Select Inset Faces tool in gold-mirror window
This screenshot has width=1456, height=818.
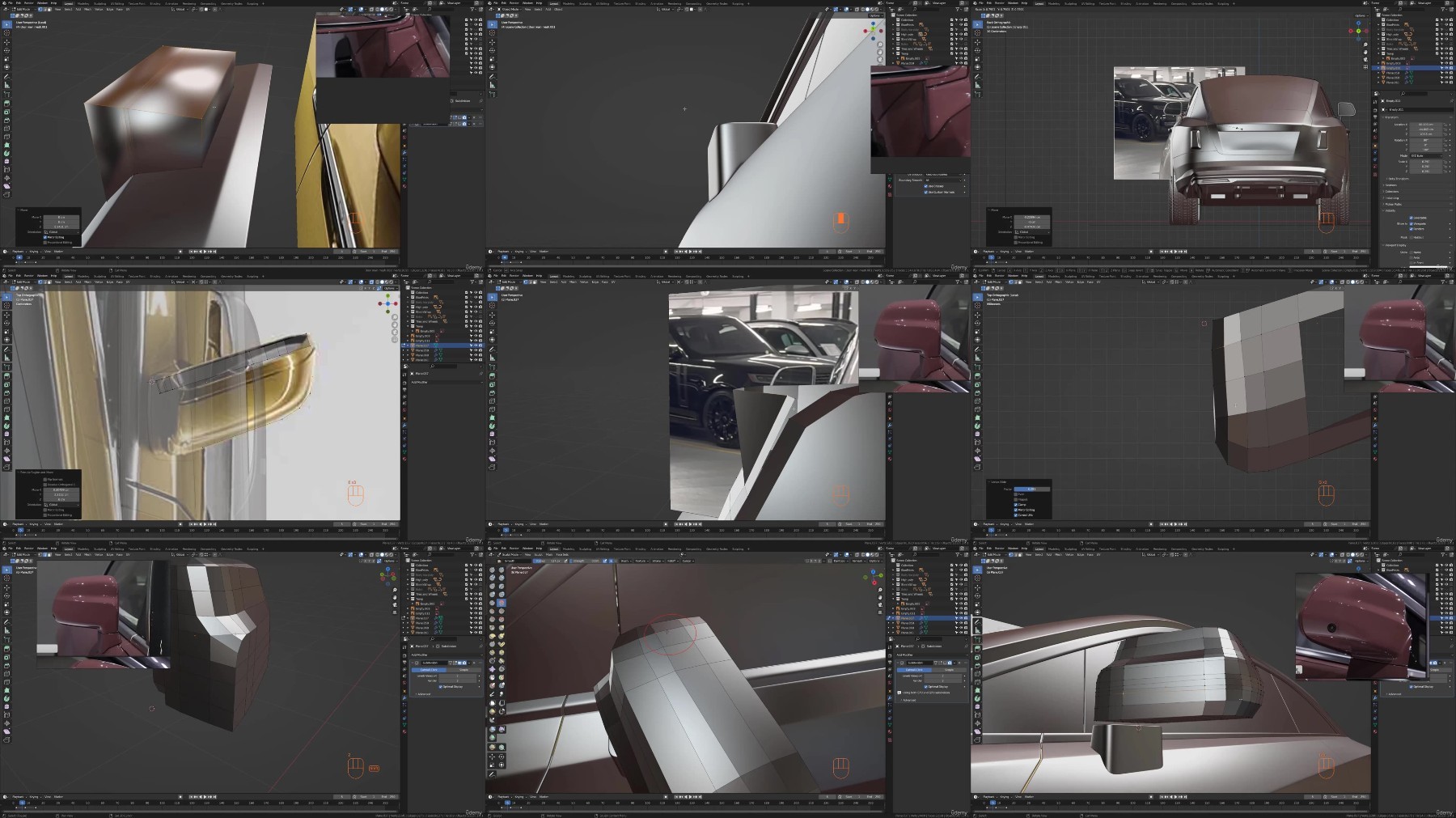[6, 384]
